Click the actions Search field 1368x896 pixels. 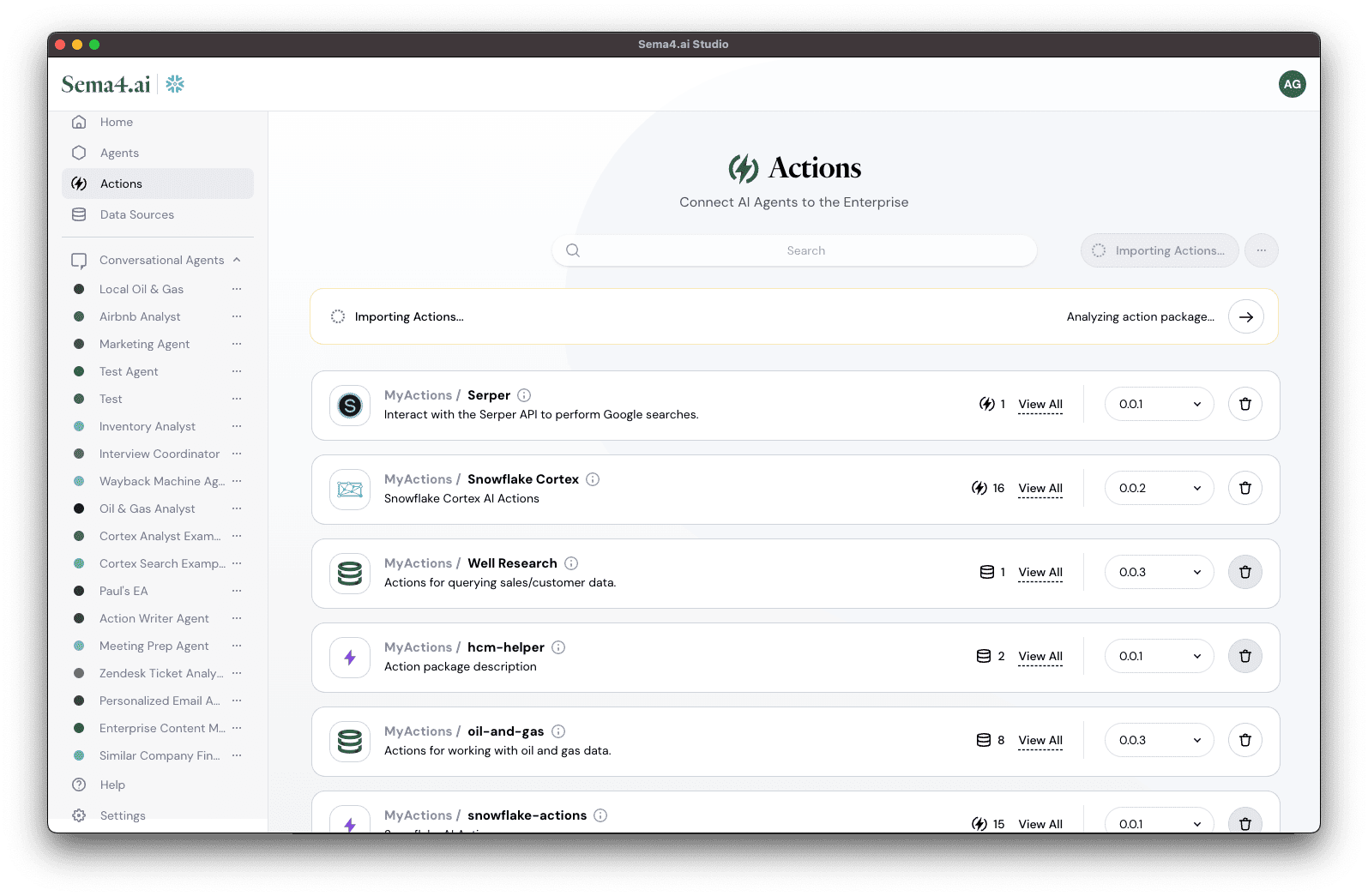point(805,250)
